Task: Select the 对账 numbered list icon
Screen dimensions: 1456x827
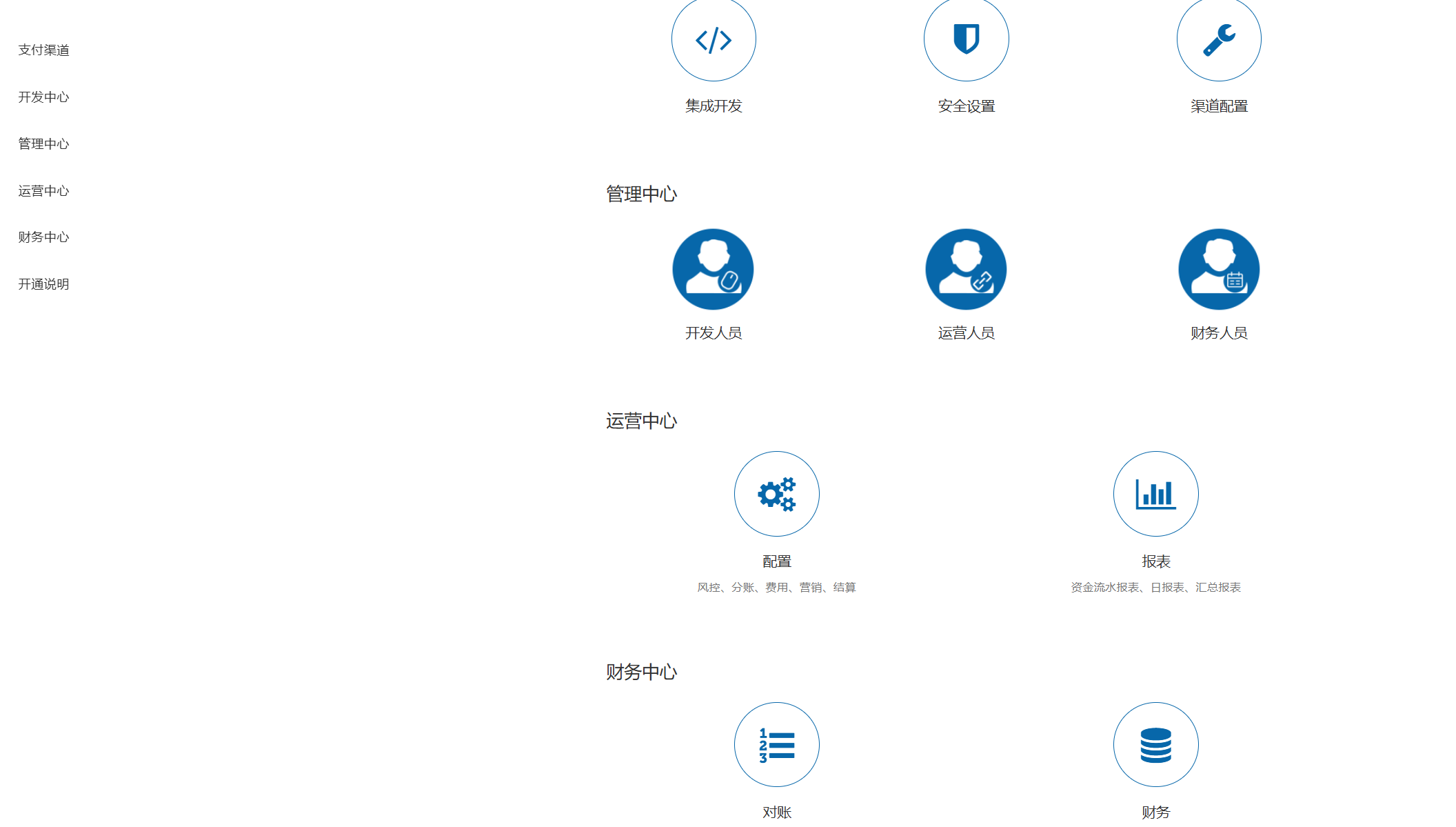Action: [x=777, y=744]
